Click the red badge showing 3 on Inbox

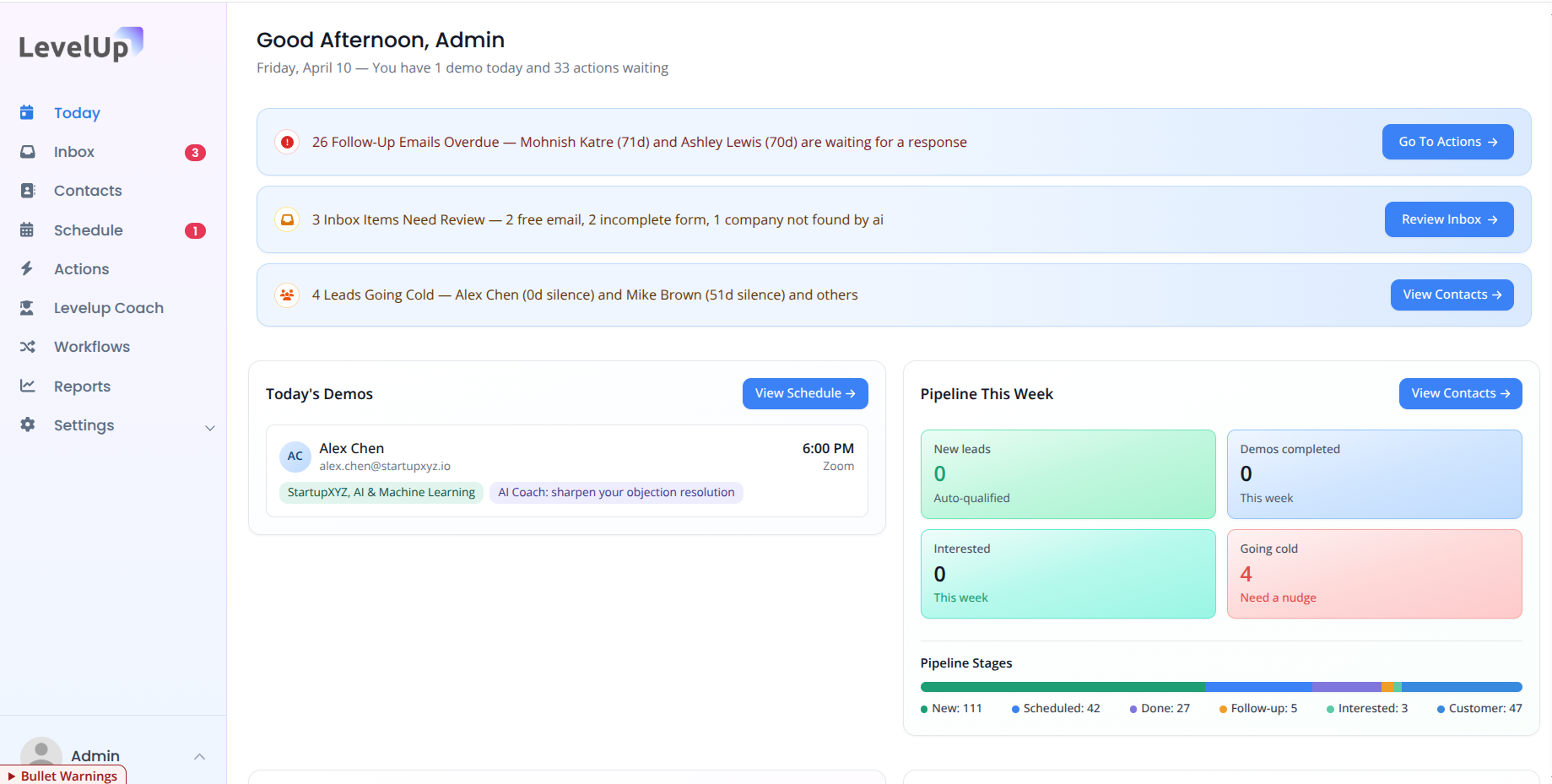click(195, 152)
